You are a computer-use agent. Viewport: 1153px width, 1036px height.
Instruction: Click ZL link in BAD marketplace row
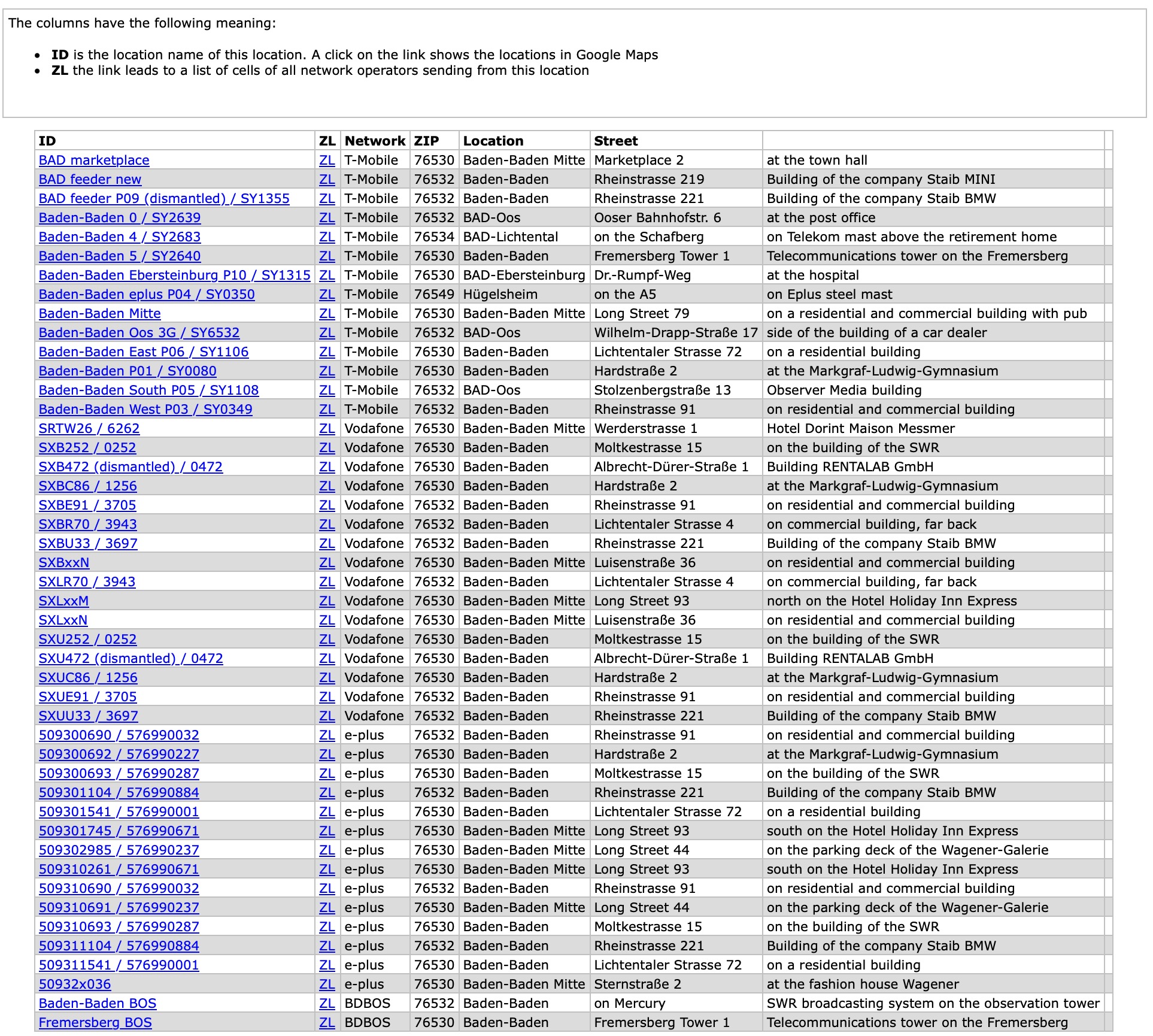pyautogui.click(x=327, y=160)
